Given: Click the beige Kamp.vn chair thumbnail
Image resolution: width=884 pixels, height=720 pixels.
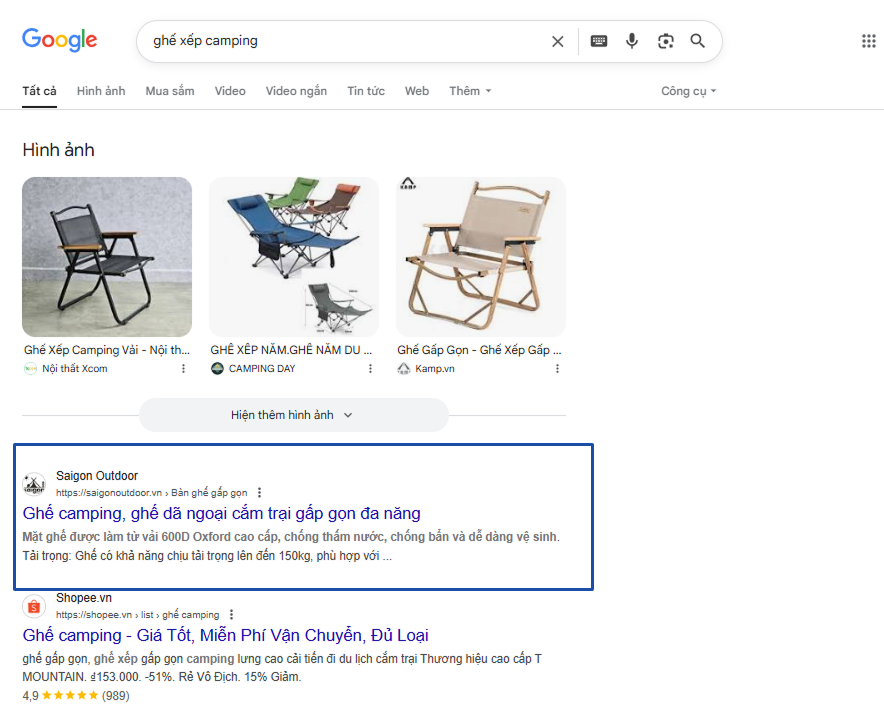Looking at the screenshot, I should [481, 257].
